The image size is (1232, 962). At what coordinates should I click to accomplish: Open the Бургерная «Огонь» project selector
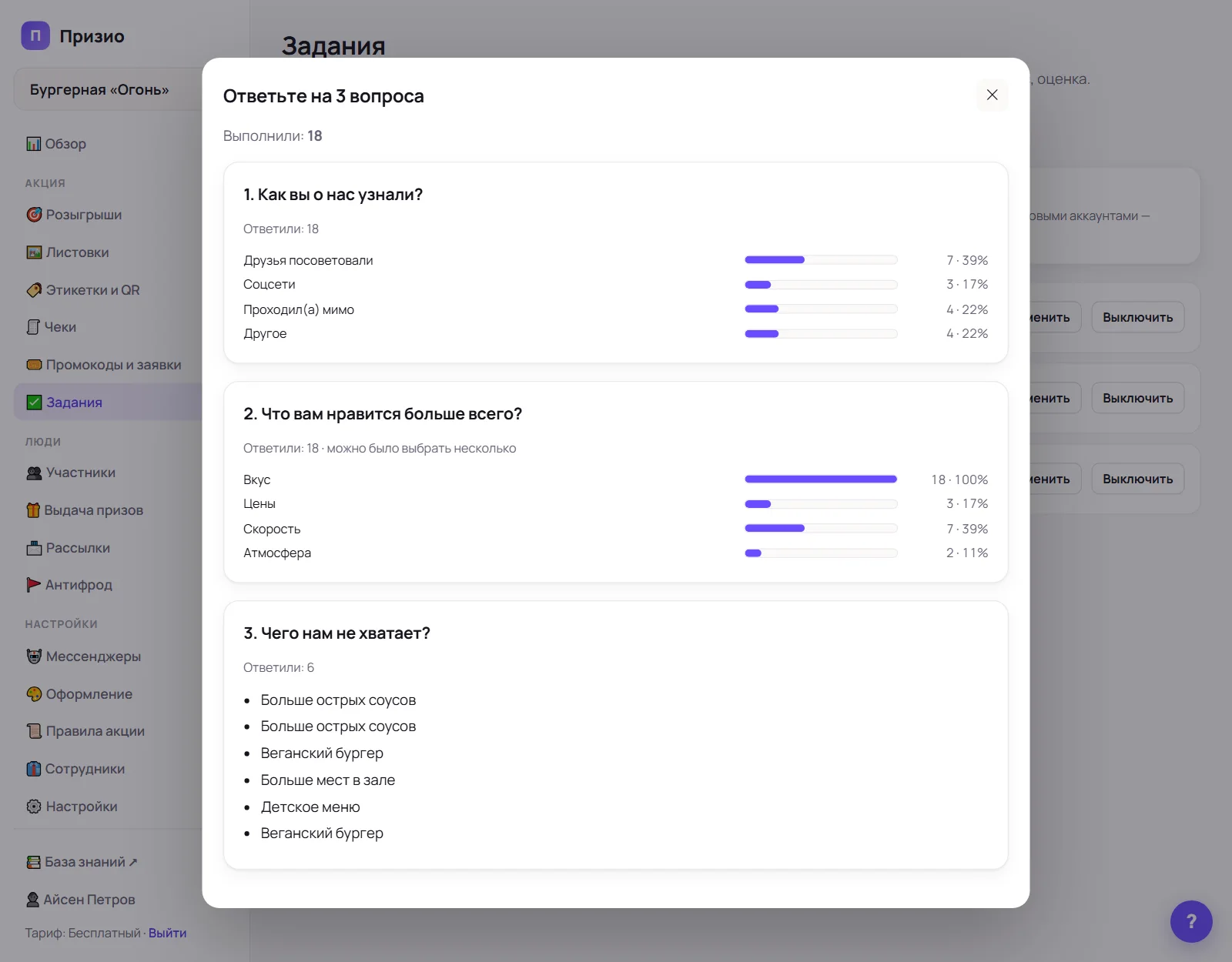click(x=108, y=89)
